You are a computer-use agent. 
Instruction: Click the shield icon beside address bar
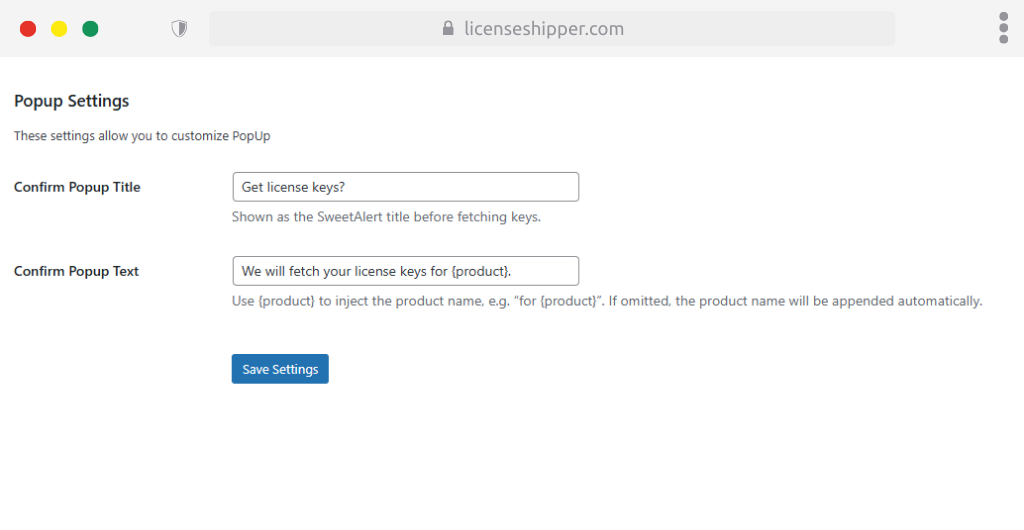(179, 29)
